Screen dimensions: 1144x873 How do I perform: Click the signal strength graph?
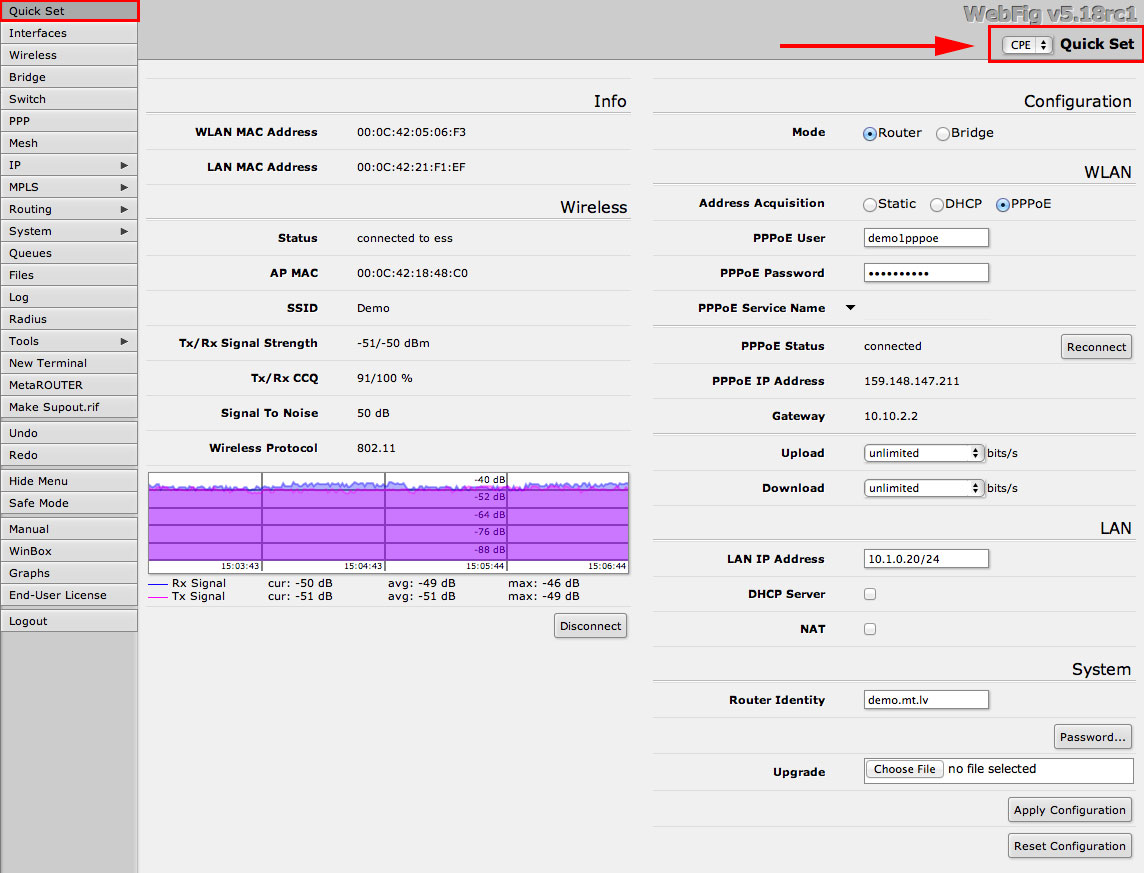(x=388, y=521)
